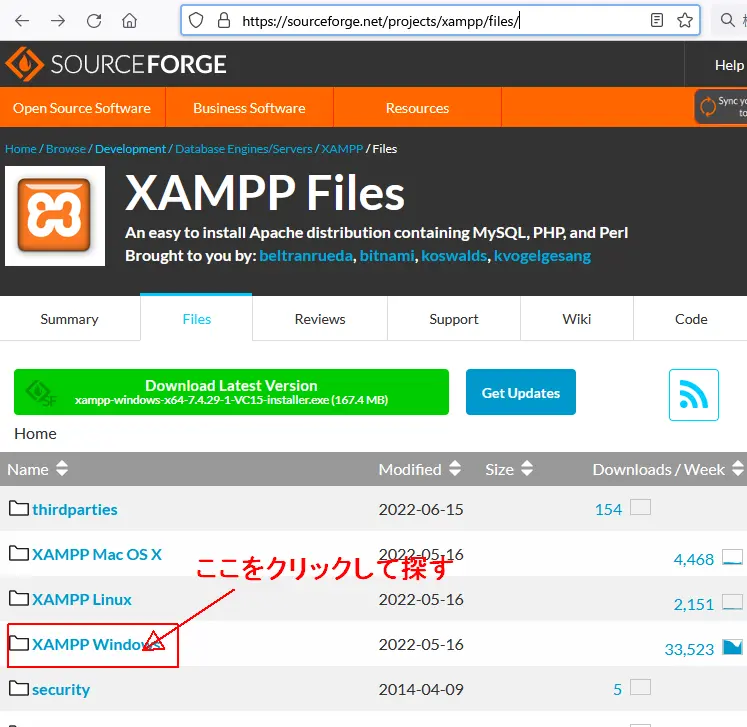Click the Home breadcrumb link
Screen dimensions: 747x727
(20, 149)
